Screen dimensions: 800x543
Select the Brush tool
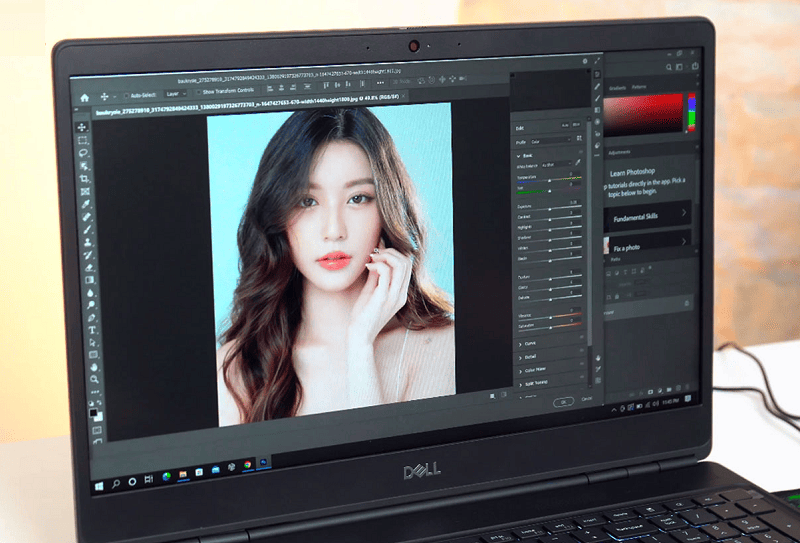tap(87, 229)
